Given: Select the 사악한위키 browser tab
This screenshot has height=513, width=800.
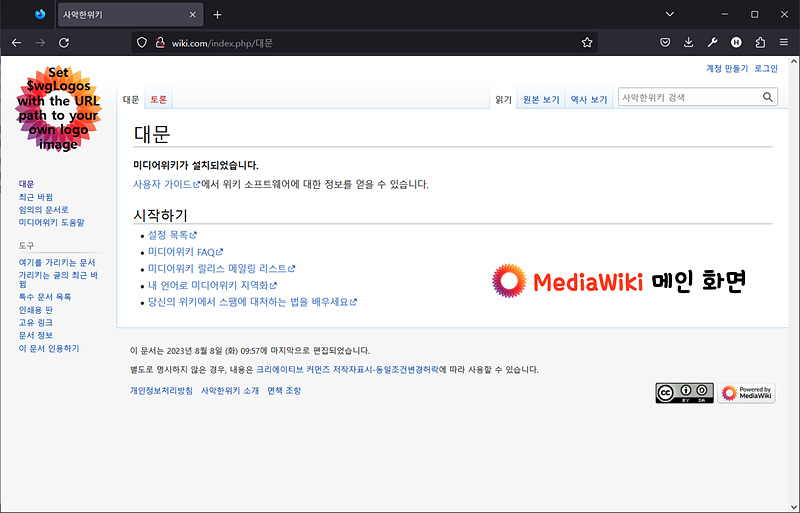Looking at the screenshot, I should coord(130,15).
